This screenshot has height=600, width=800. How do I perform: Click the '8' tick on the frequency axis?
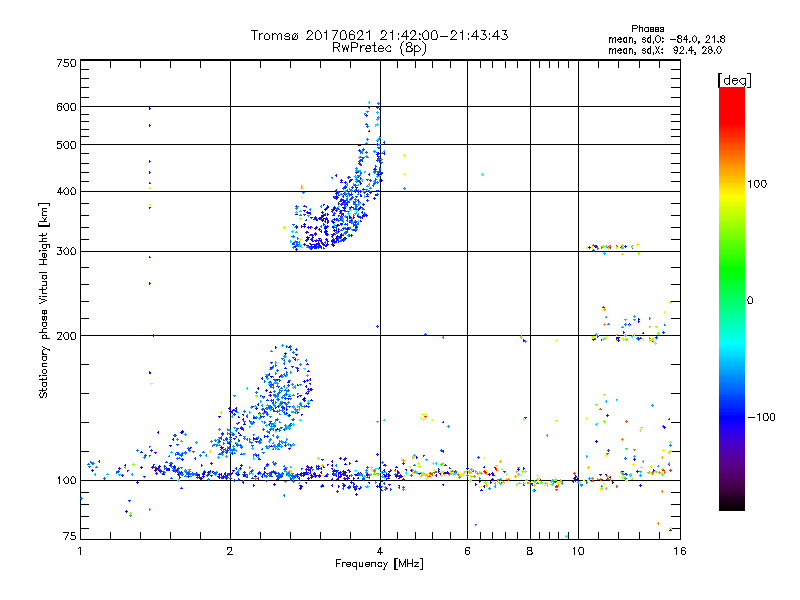tap(530, 551)
